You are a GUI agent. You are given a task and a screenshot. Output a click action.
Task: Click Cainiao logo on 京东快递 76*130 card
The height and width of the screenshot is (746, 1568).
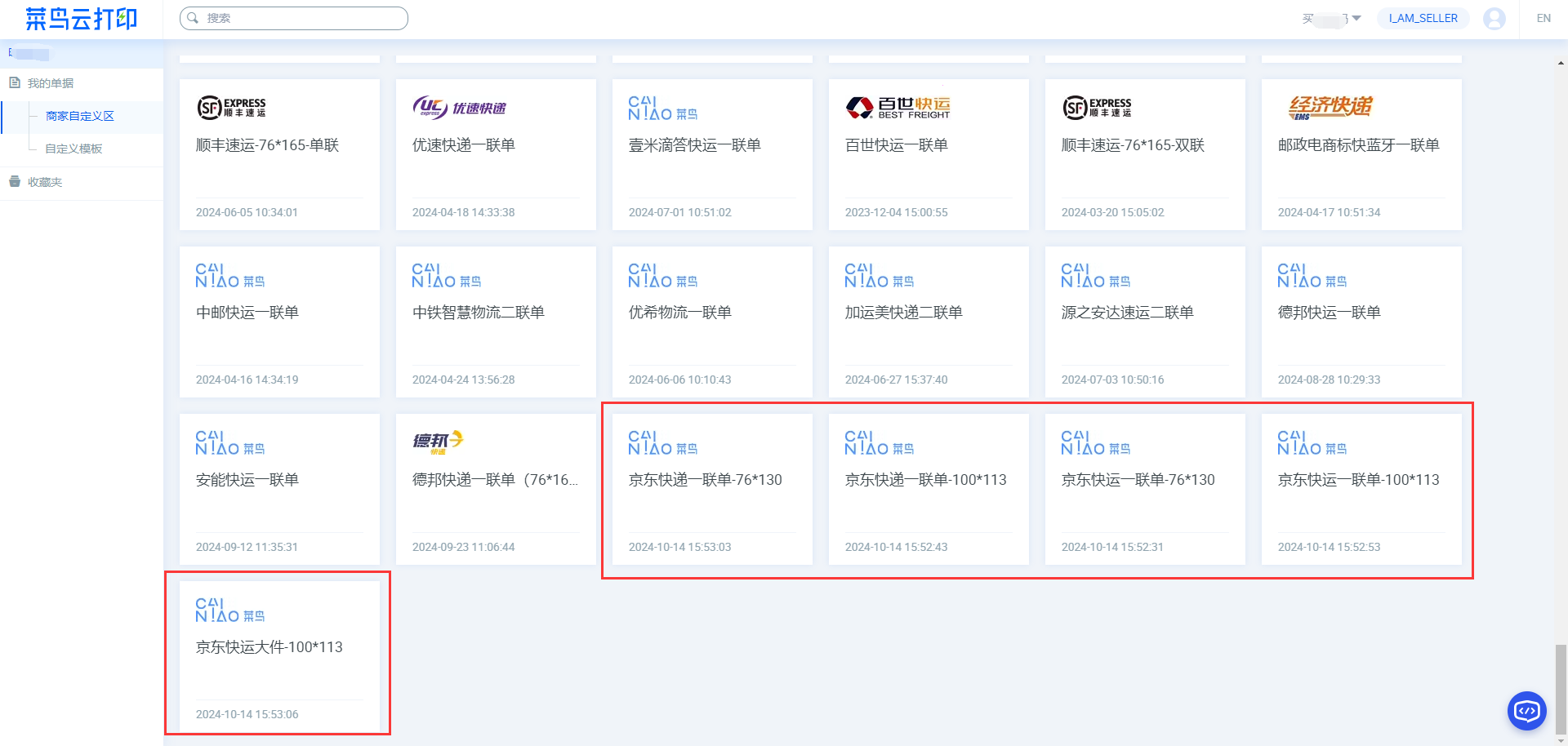click(662, 443)
